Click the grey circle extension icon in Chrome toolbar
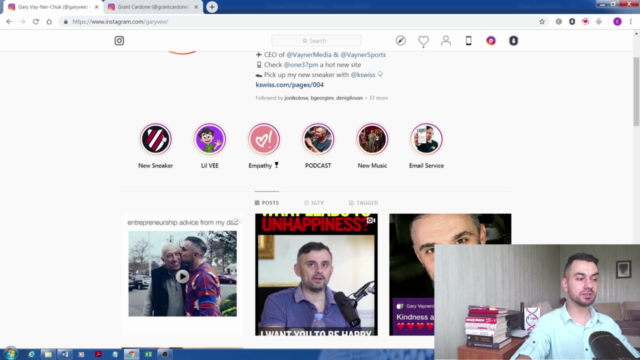 (559, 22)
